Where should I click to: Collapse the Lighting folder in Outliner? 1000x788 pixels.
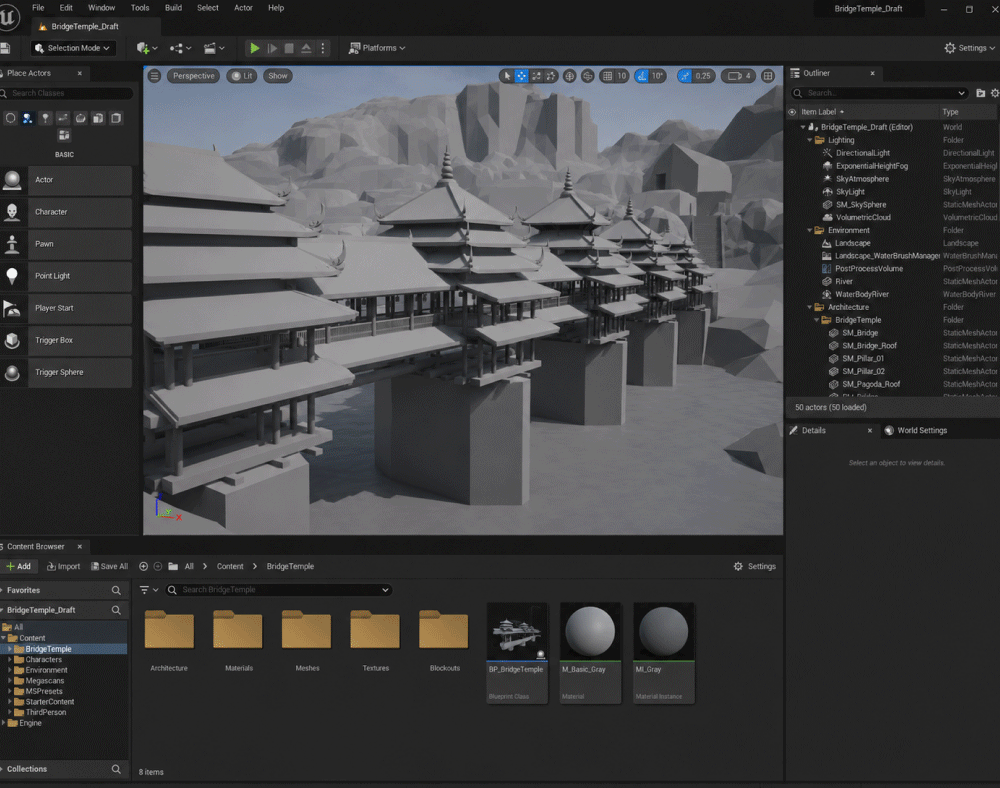(810, 140)
